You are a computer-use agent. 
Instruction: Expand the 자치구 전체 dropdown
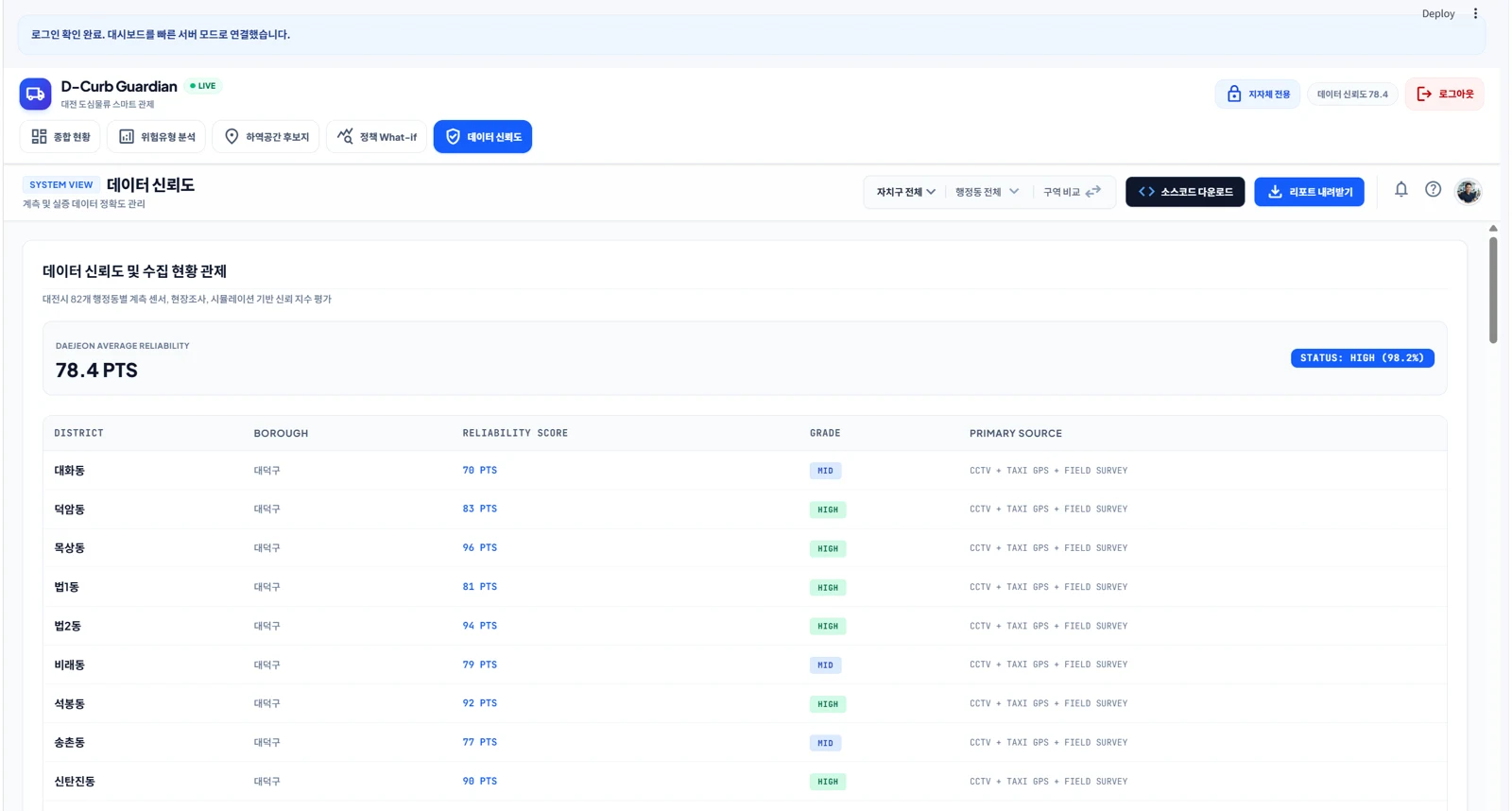[x=905, y=192]
